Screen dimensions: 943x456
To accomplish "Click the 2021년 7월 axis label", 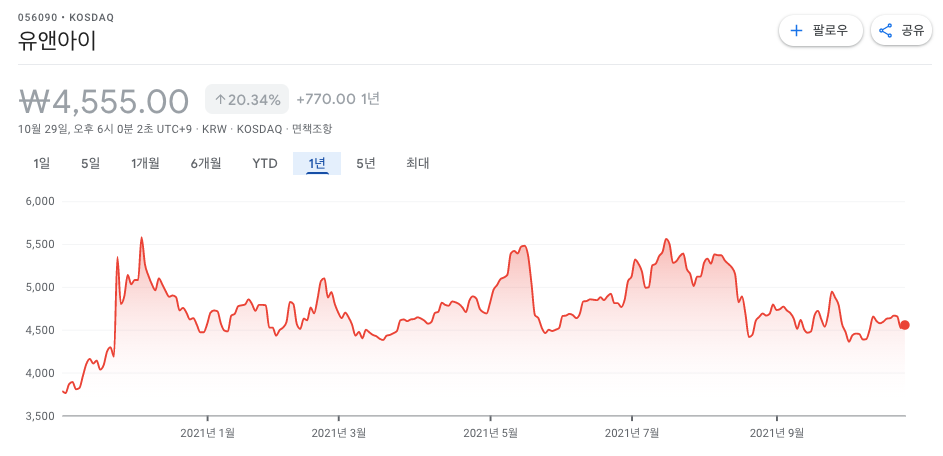I will tap(632, 433).
